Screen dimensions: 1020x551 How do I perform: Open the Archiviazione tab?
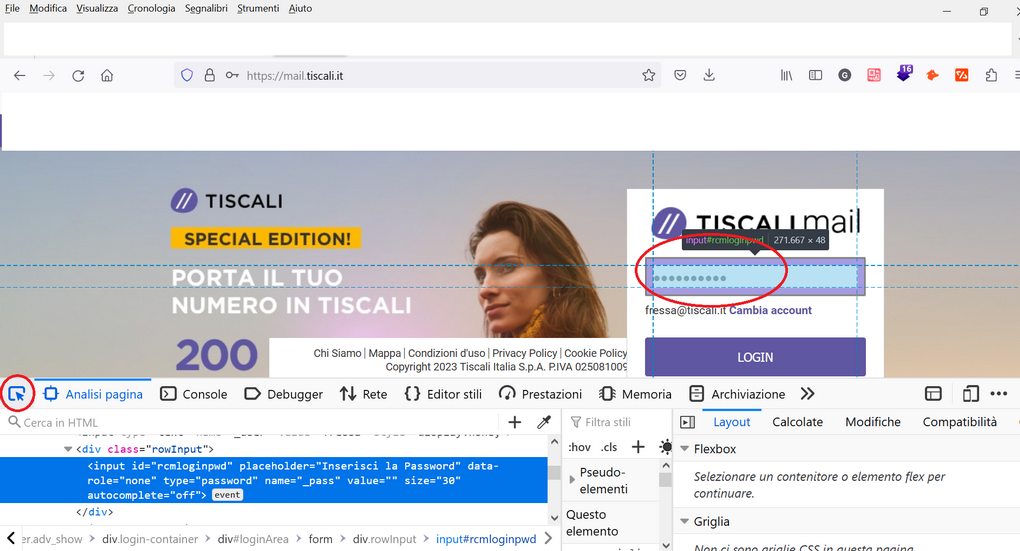click(x=737, y=394)
